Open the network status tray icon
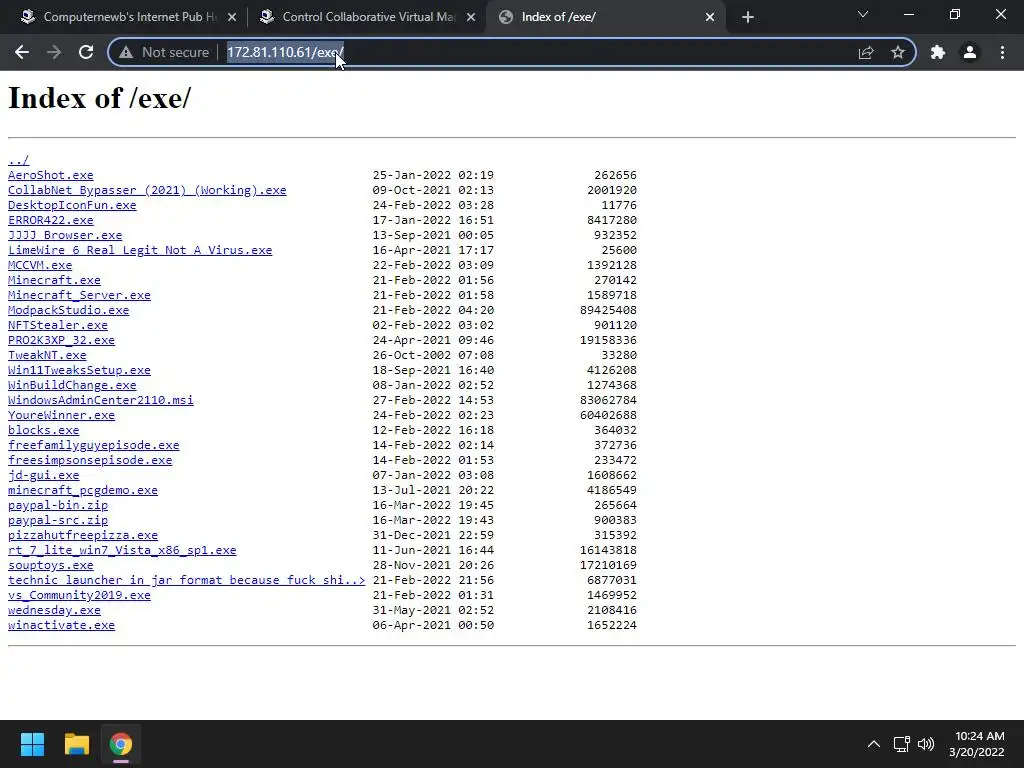This screenshot has height=768, width=1024. [x=902, y=744]
